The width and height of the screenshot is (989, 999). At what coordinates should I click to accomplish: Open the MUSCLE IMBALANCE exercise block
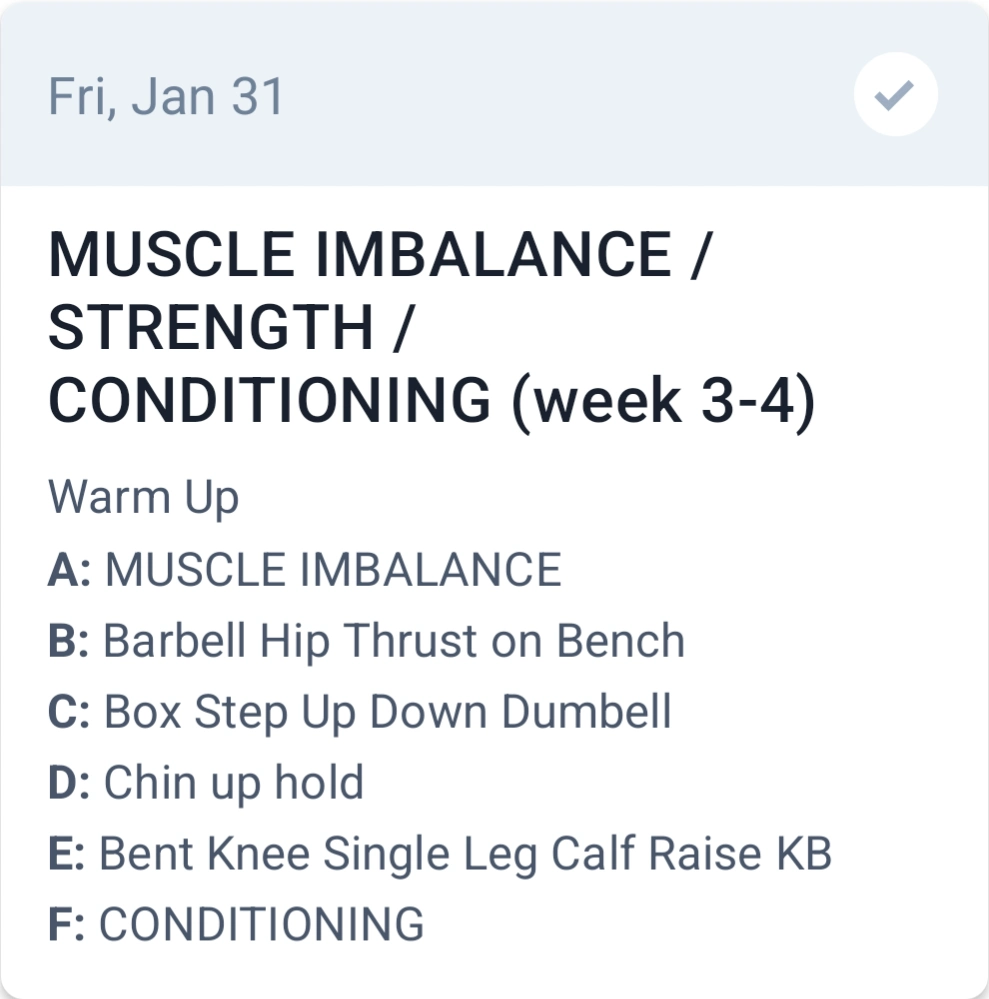tap(332, 570)
